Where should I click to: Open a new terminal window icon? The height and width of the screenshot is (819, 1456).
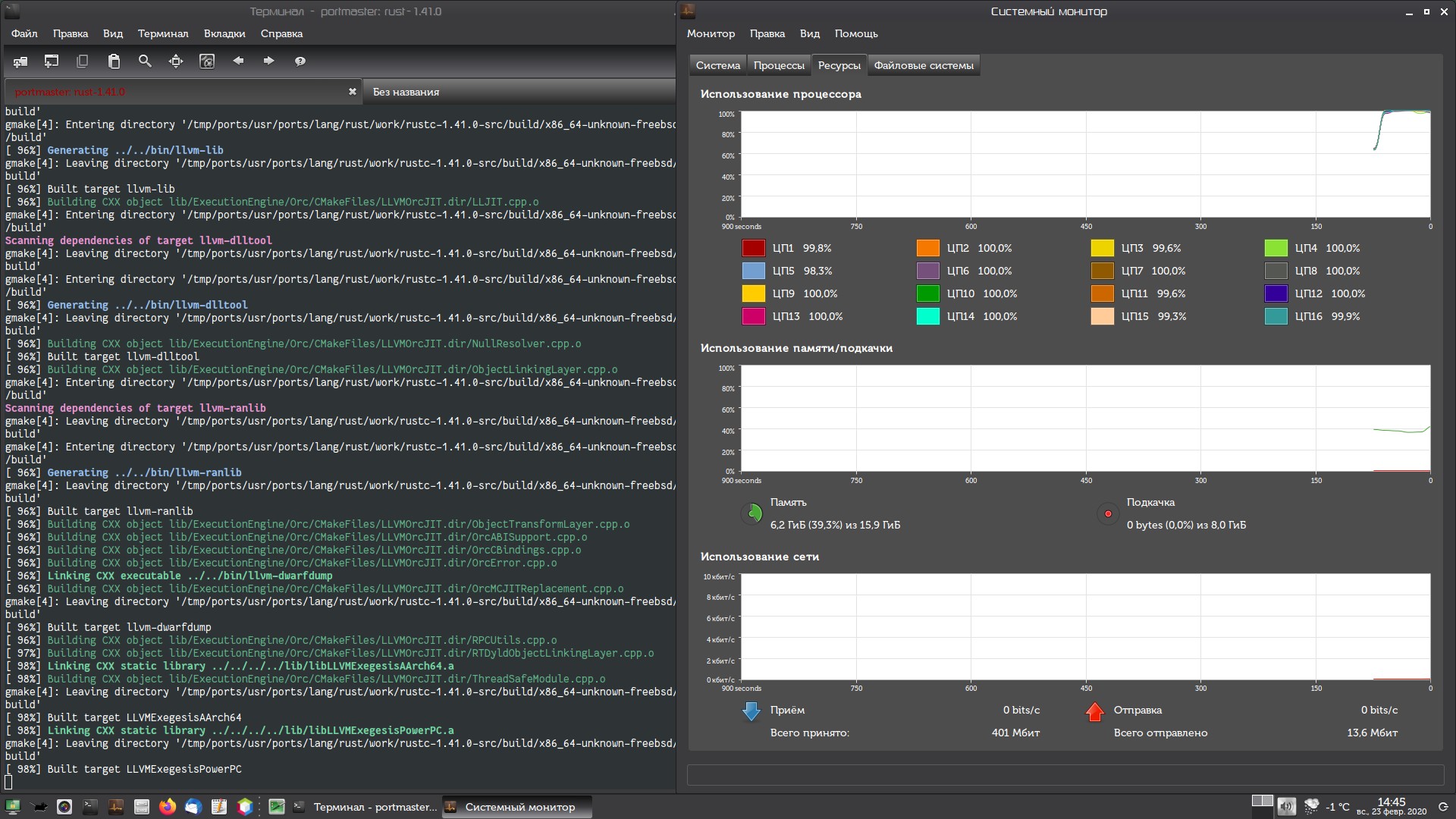point(52,61)
